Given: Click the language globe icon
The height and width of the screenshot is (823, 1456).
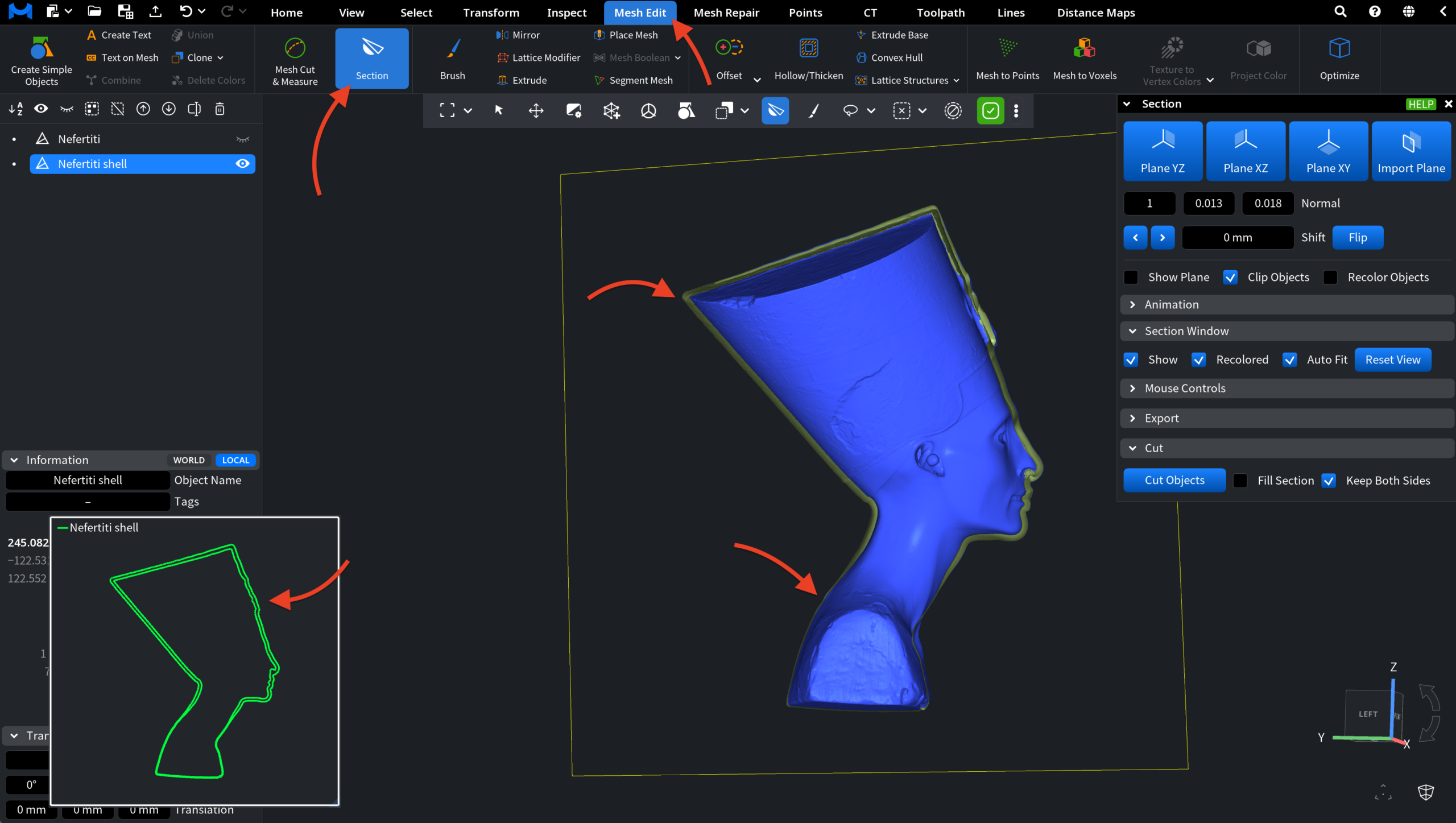Looking at the screenshot, I should coord(1408,11).
